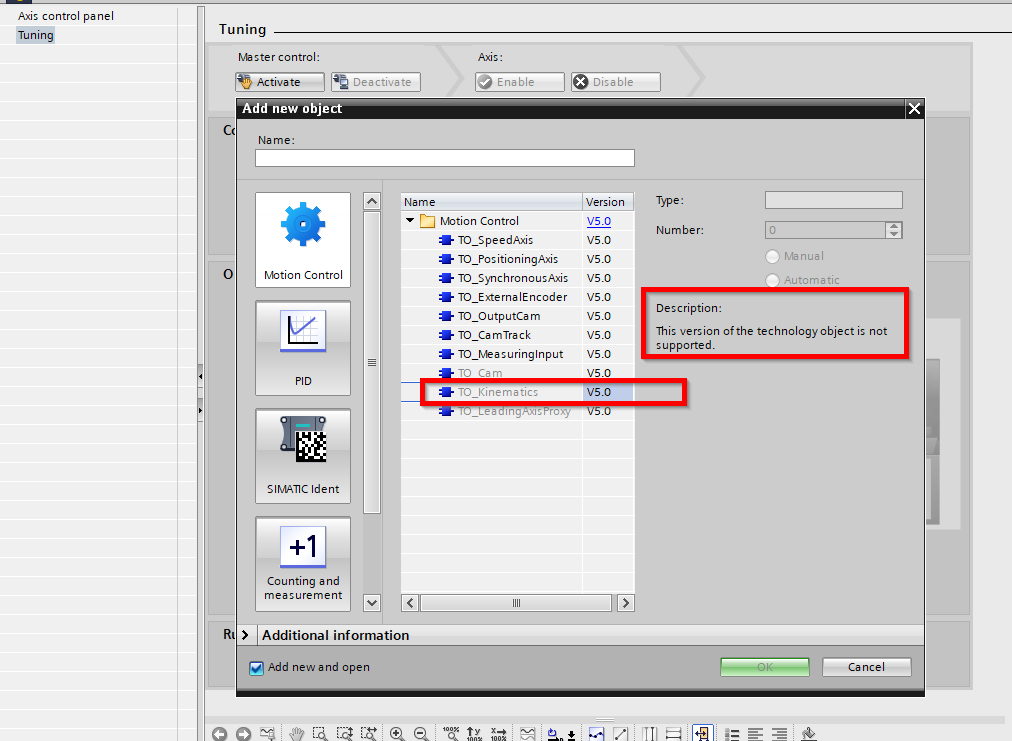Expand the Additional information section
Image resolution: width=1012 pixels, height=741 pixels.
[x=245, y=635]
